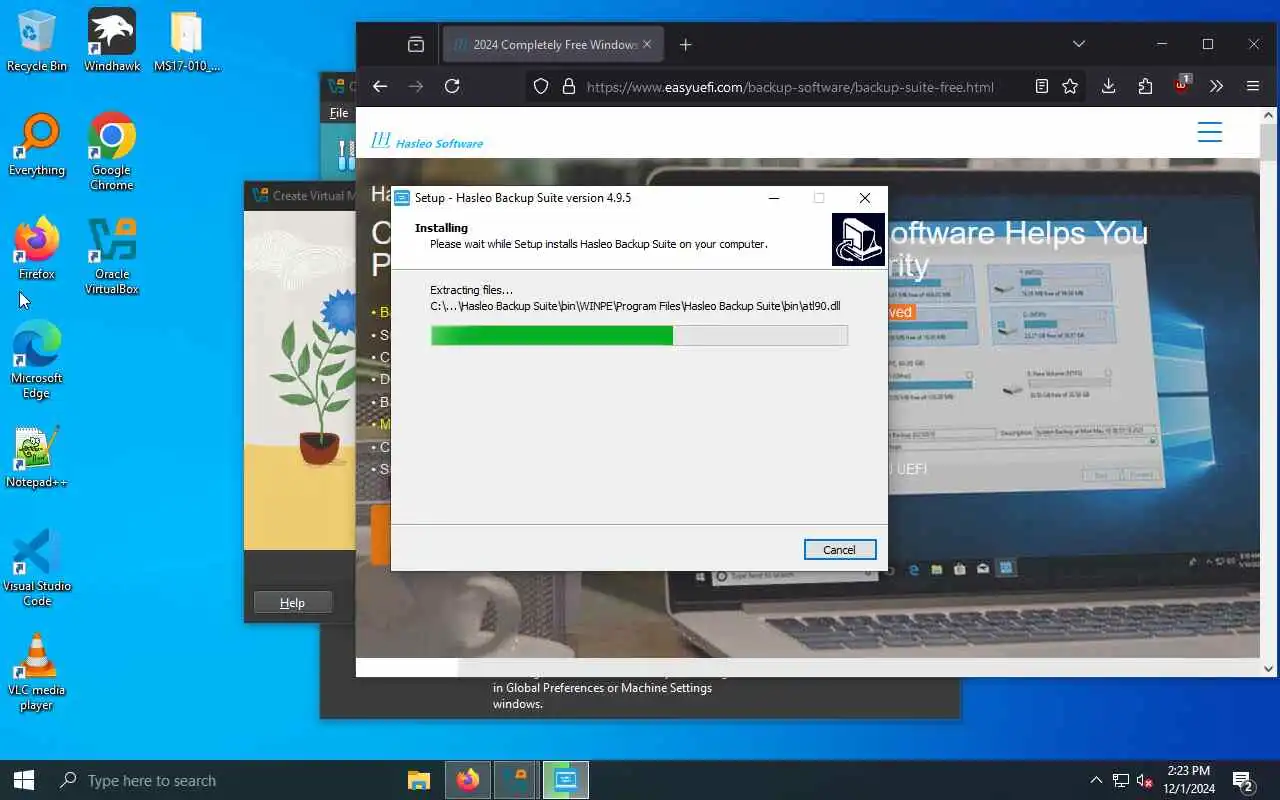
Task: Show more Firefox toolbar tools
Action: pyautogui.click(x=1216, y=87)
